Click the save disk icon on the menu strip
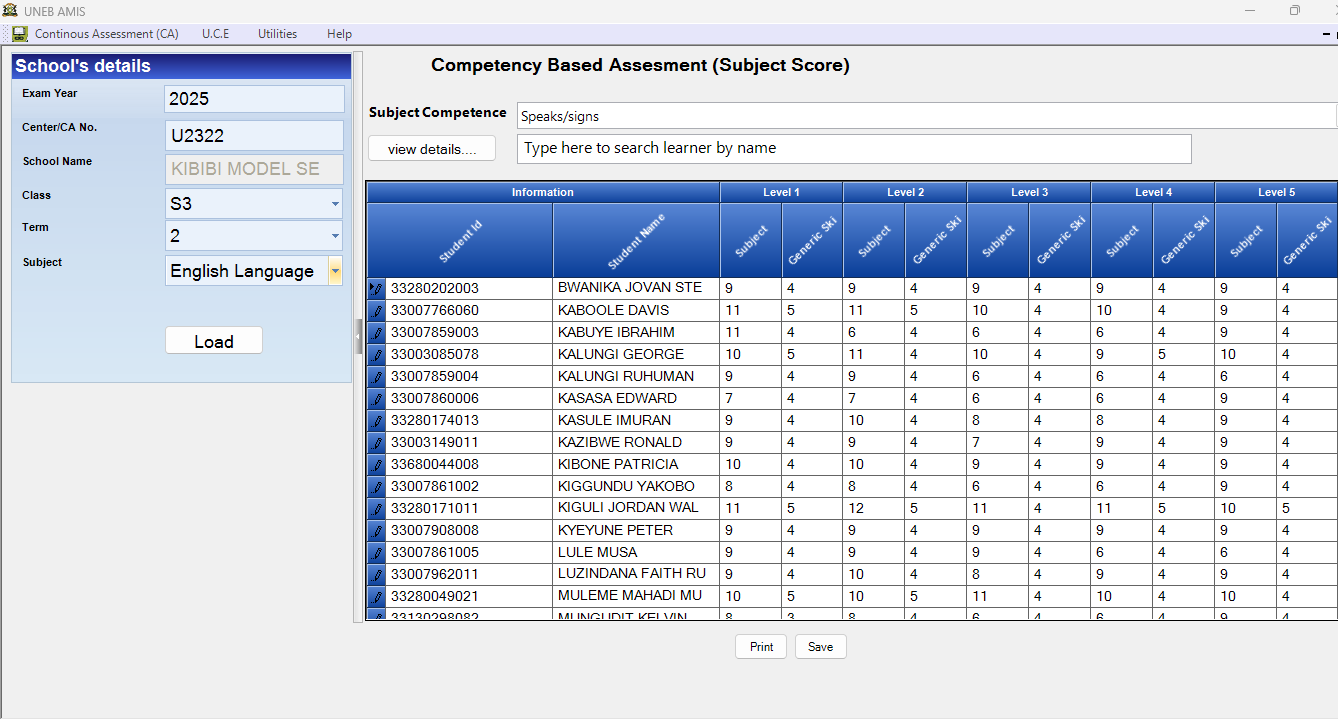Image resolution: width=1338 pixels, height=719 pixels. click(x=19, y=33)
